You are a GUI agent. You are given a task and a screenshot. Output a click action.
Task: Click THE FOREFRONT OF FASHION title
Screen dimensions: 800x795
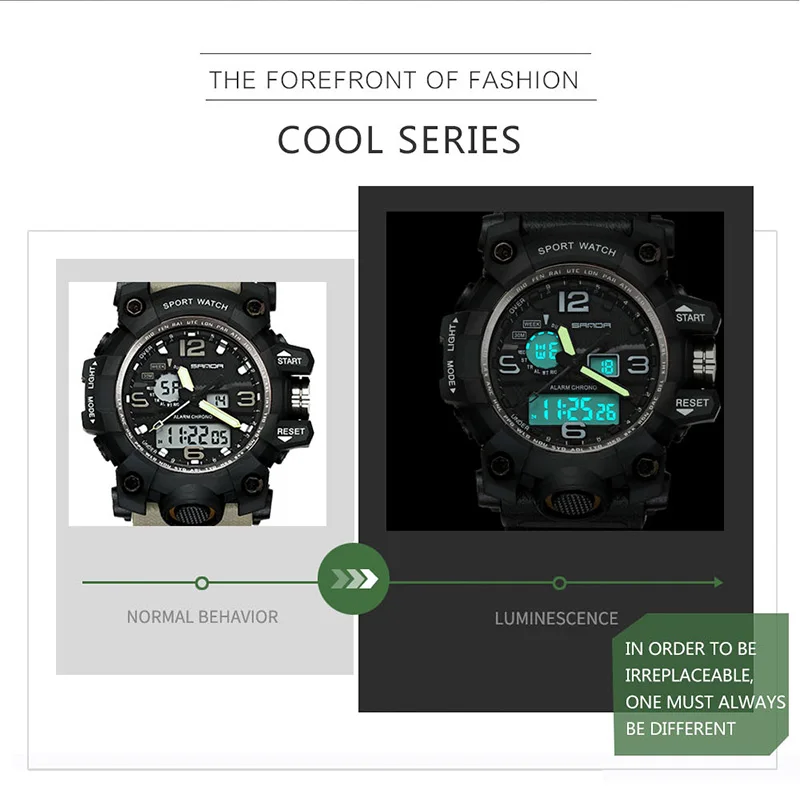point(394,80)
